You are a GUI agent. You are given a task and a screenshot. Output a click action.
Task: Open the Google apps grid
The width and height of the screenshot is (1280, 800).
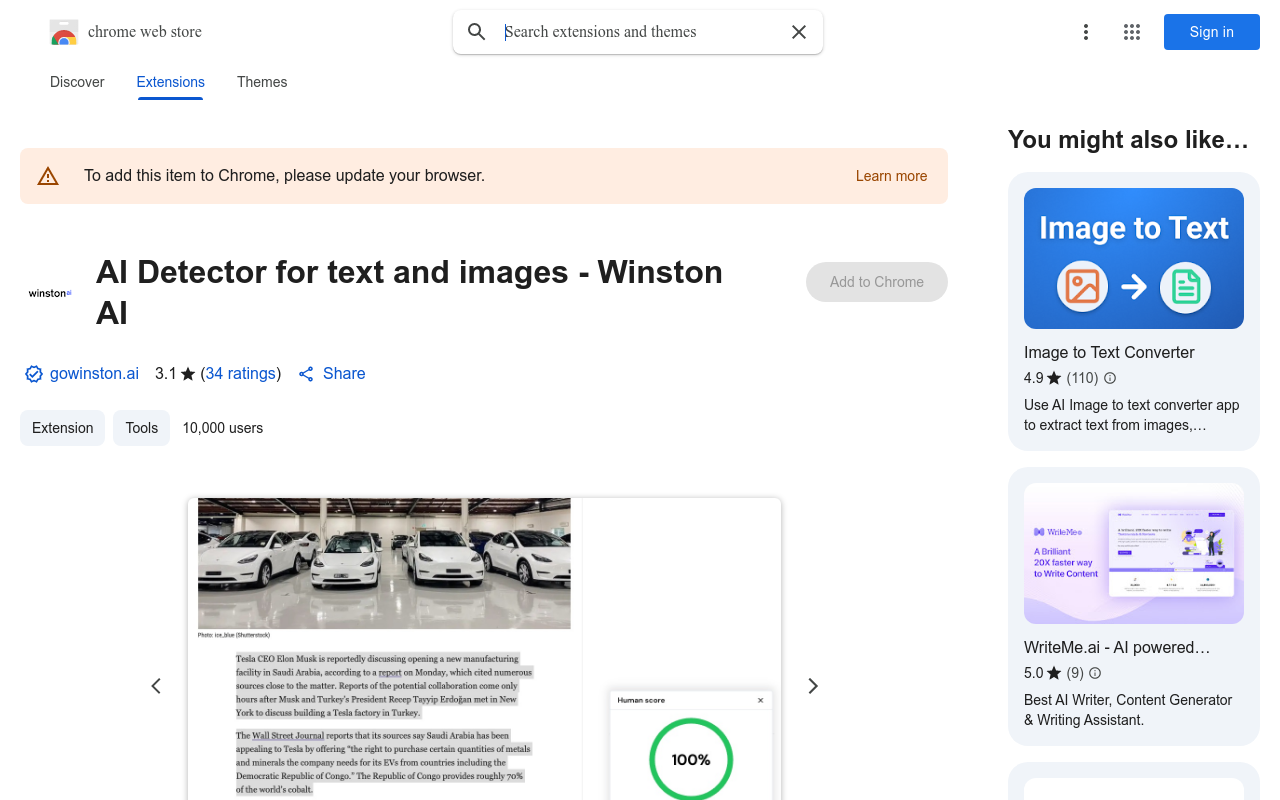(x=1132, y=32)
